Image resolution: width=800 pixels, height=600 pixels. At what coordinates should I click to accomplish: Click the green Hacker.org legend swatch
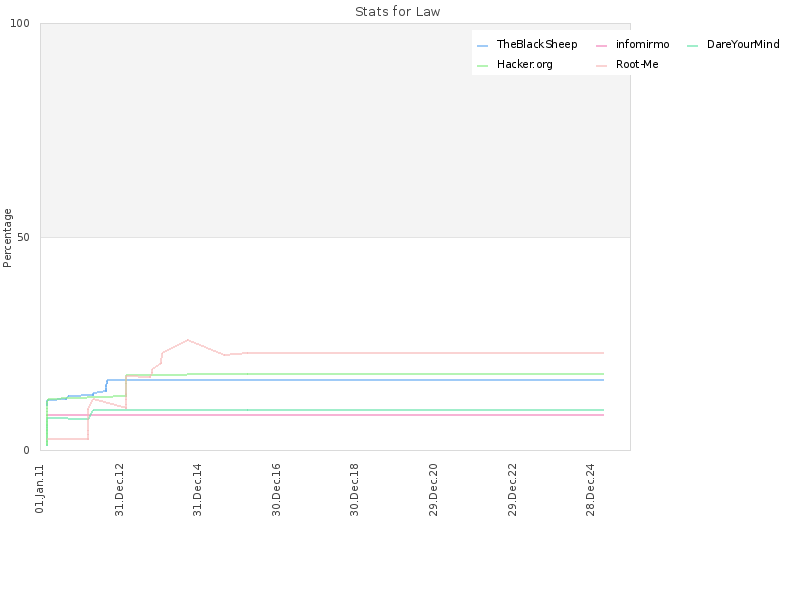click(483, 66)
